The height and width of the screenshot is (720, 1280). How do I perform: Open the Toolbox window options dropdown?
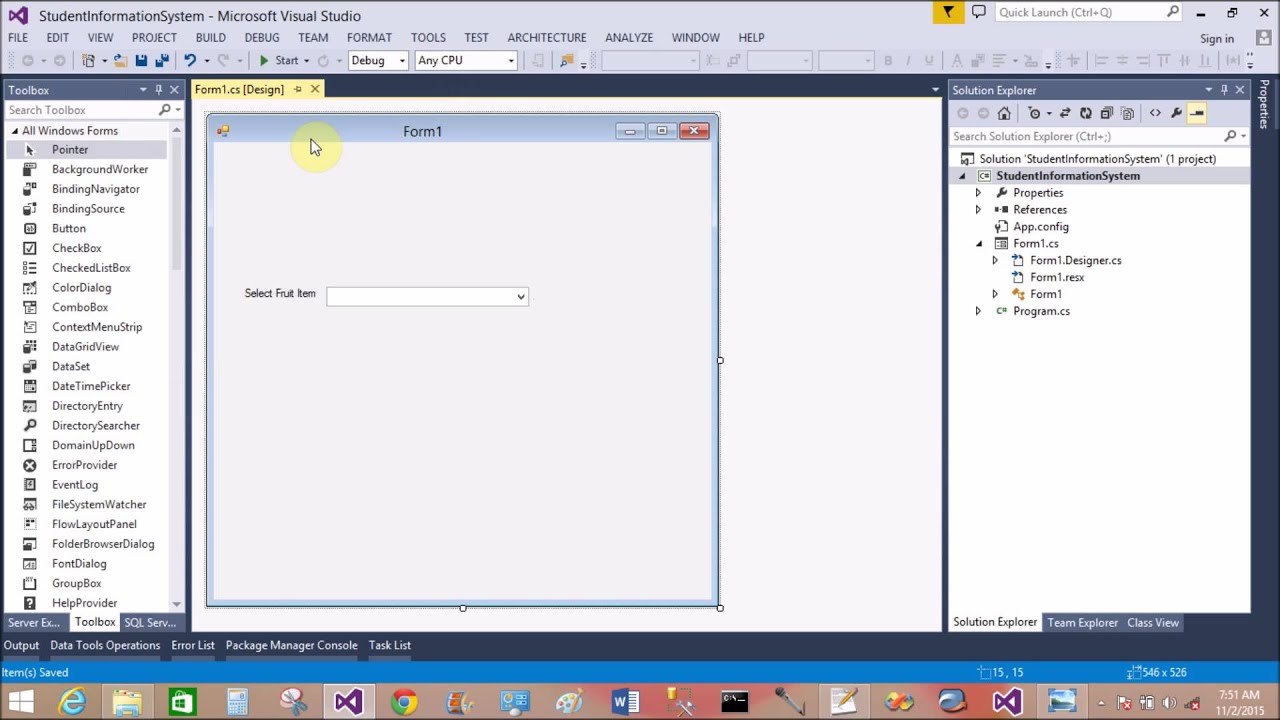click(142, 90)
